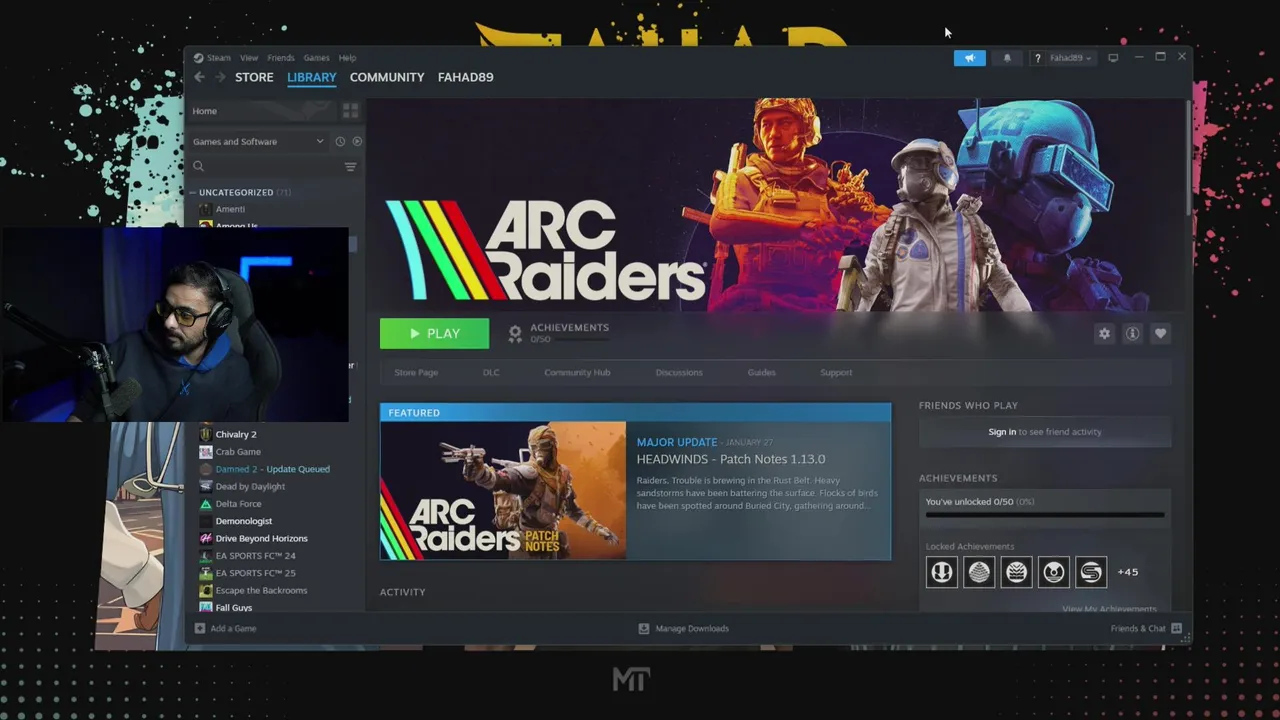This screenshot has height=720, width=1280.
Task: Open the Friends menu
Action: (x=281, y=58)
